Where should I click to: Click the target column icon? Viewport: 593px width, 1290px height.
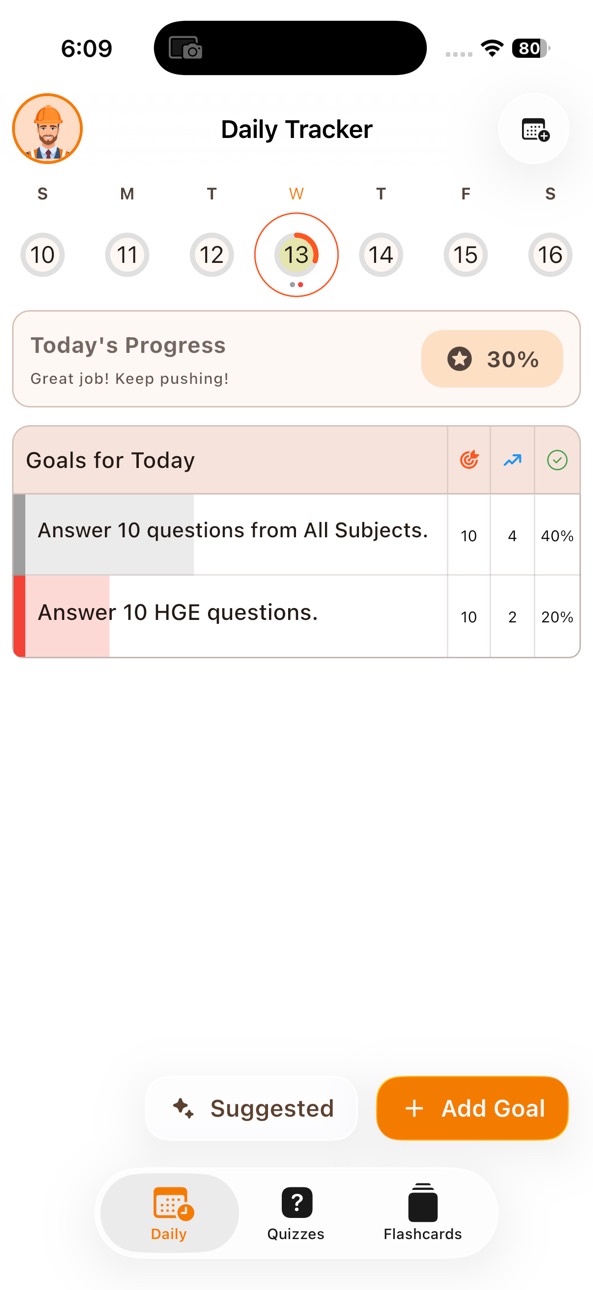tap(469, 460)
